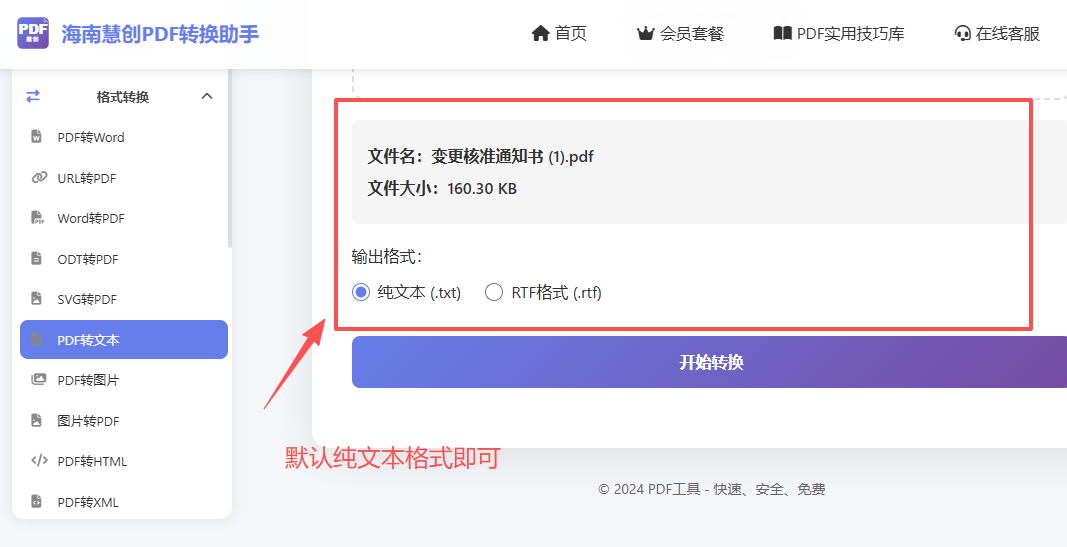Choose PDF转文本 in the sidebar
This screenshot has width=1067, height=547.
124,339
